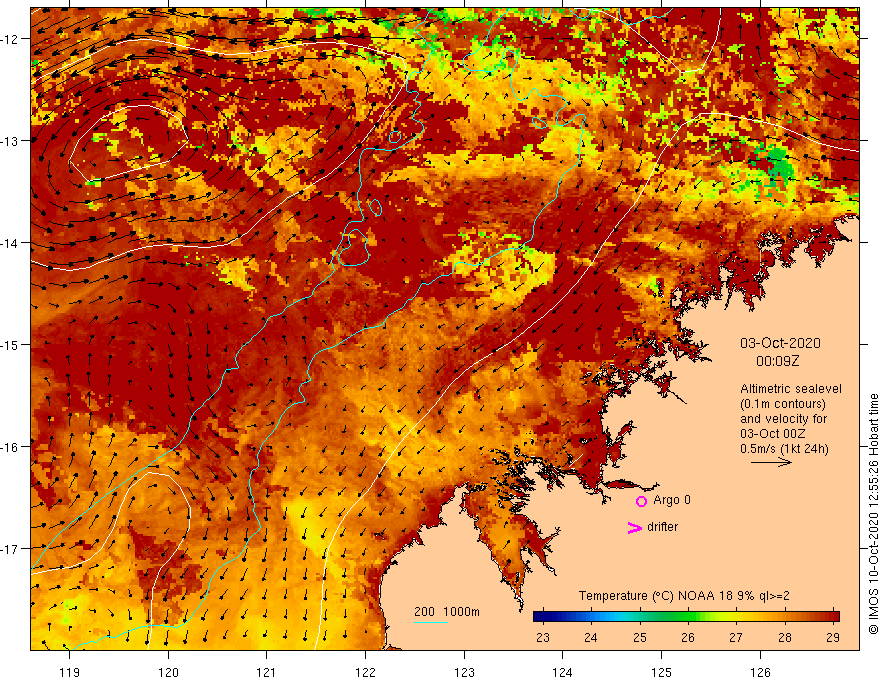Click the 'and velocity for' text
The height and width of the screenshot is (680, 880).
click(783, 419)
